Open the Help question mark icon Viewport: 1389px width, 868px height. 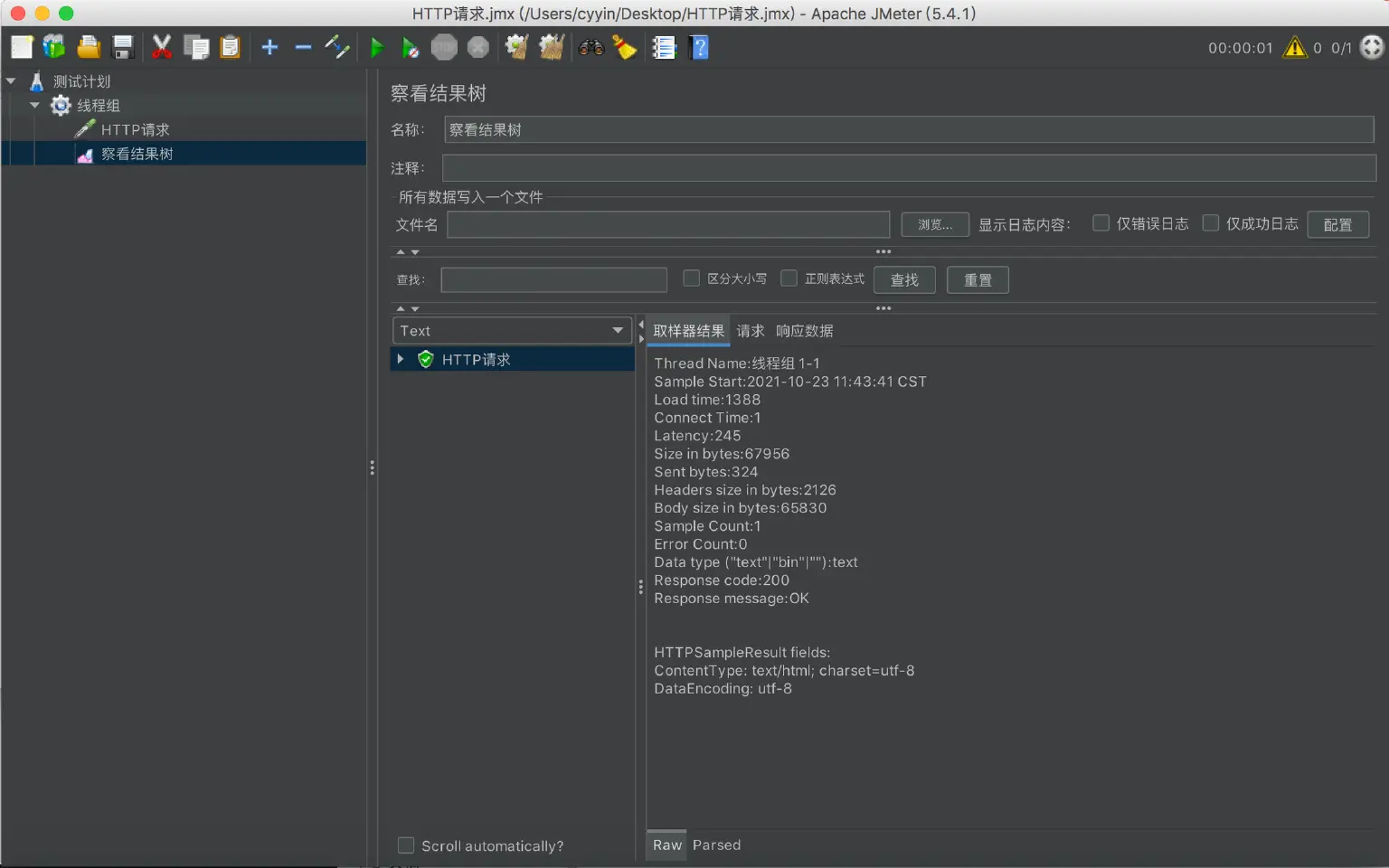[699, 47]
